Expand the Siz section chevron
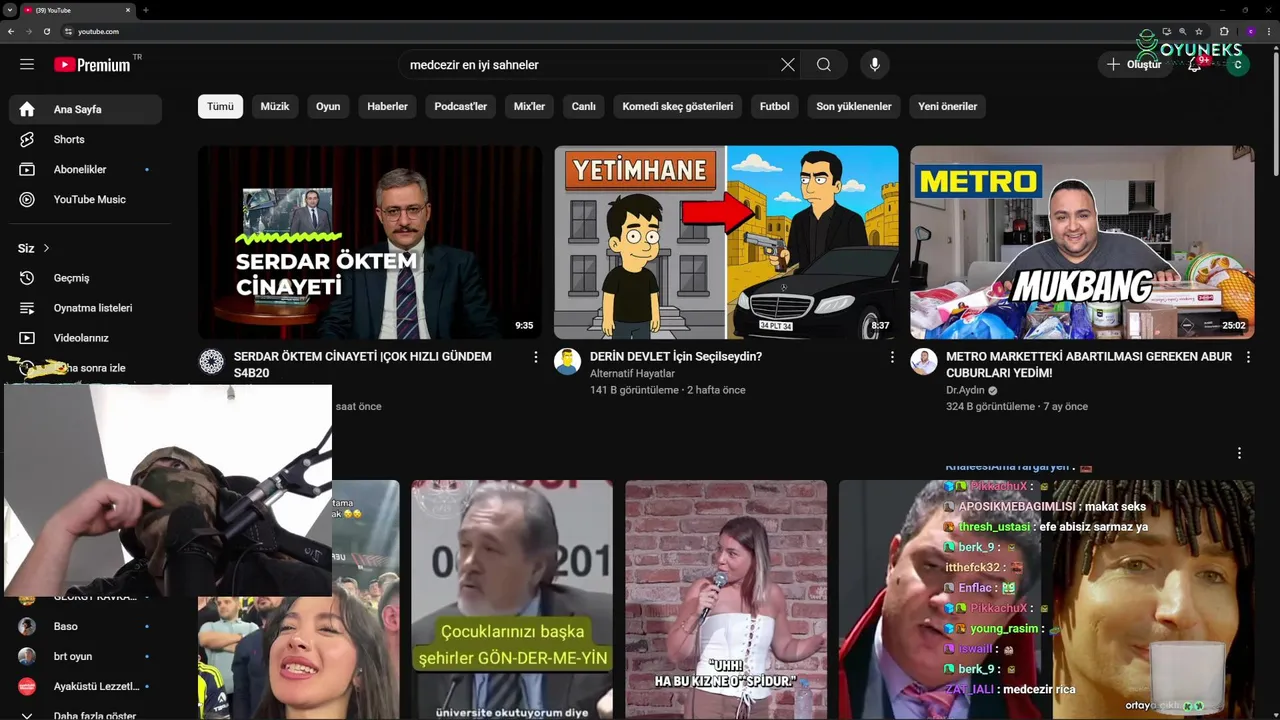Screen dimensions: 1280x720 click(46, 248)
